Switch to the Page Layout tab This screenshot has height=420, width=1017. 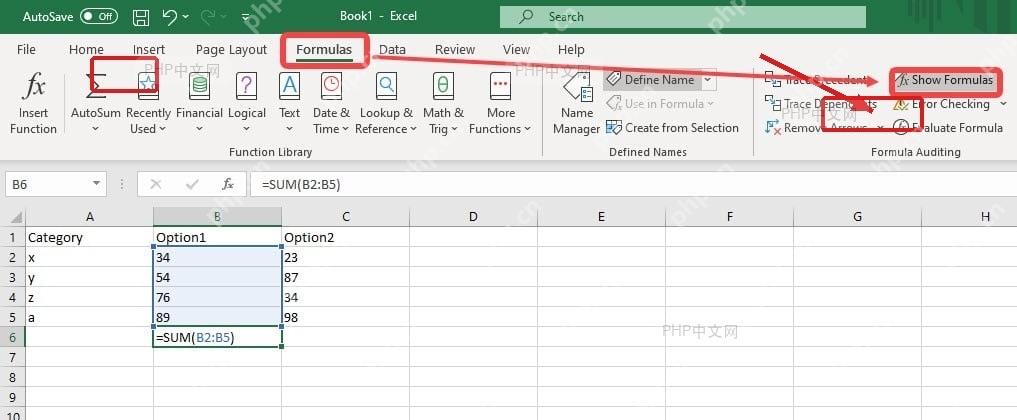click(231, 49)
